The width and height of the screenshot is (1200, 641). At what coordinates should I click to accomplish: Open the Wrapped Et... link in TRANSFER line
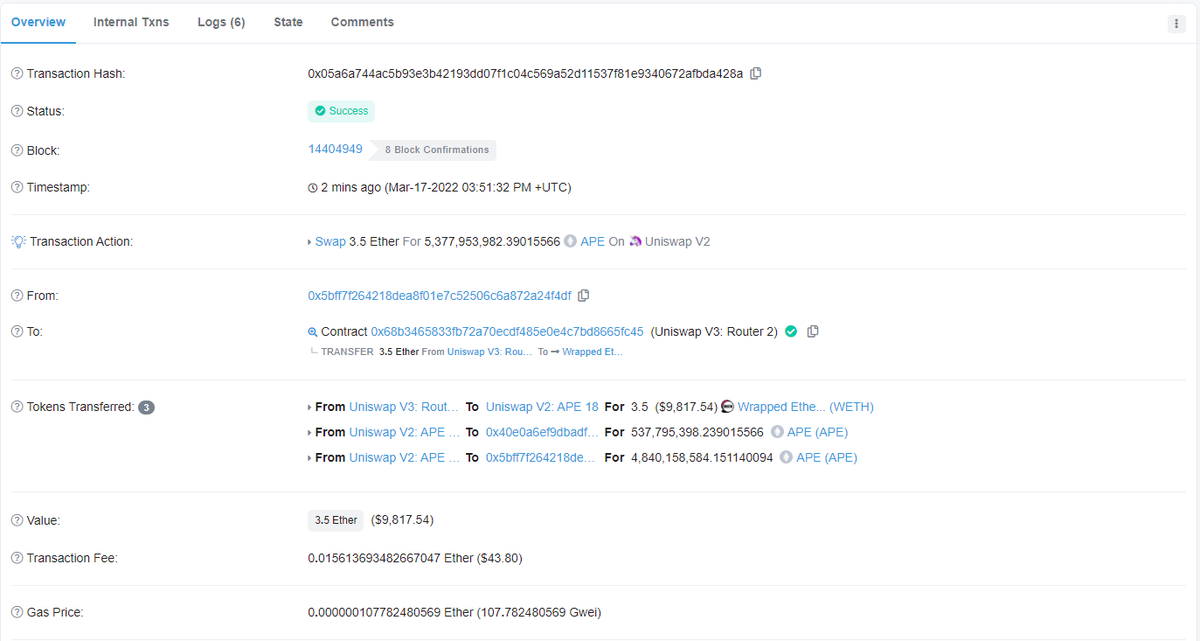[594, 352]
